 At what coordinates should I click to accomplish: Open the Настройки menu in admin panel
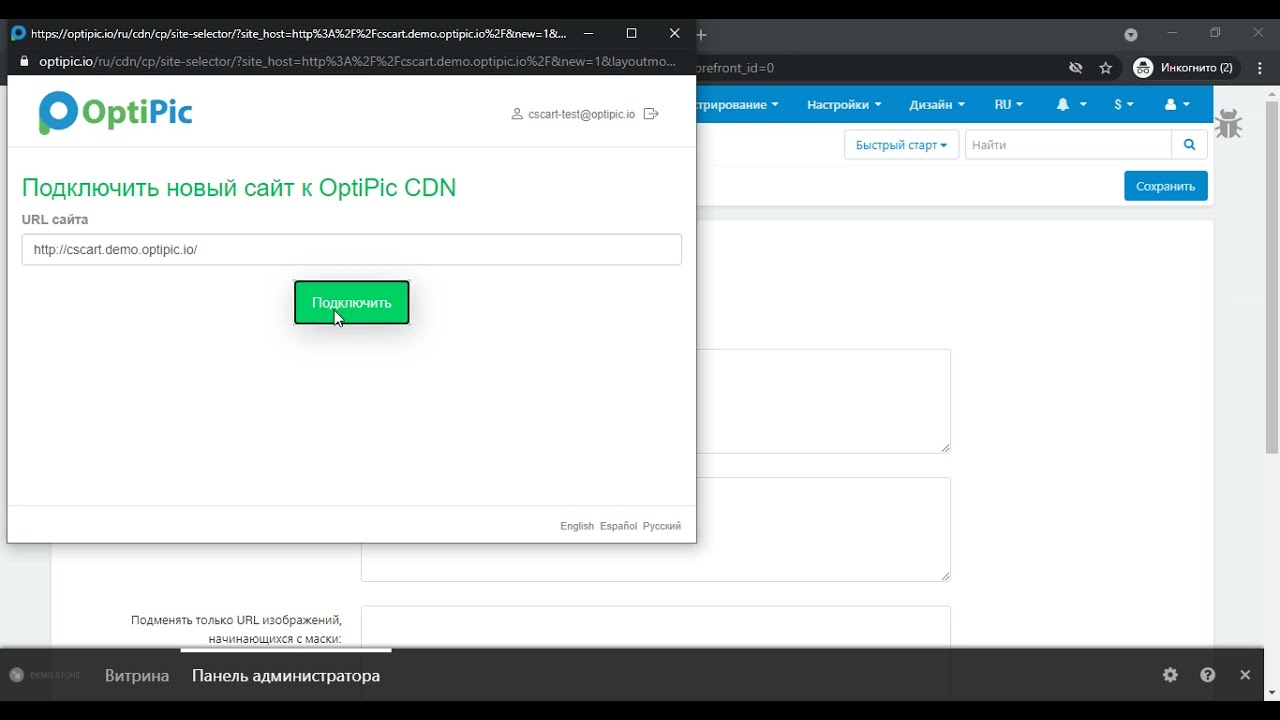pos(844,104)
